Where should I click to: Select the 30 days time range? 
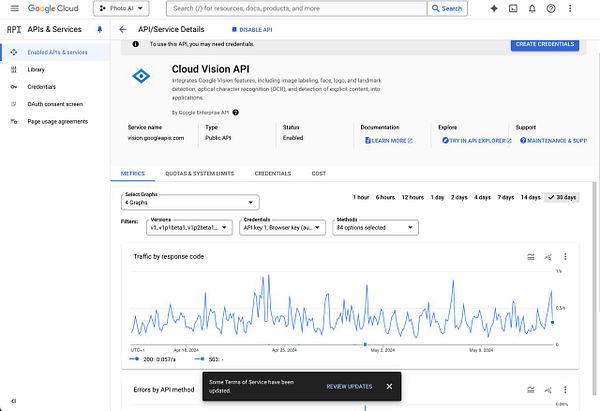(x=563, y=197)
